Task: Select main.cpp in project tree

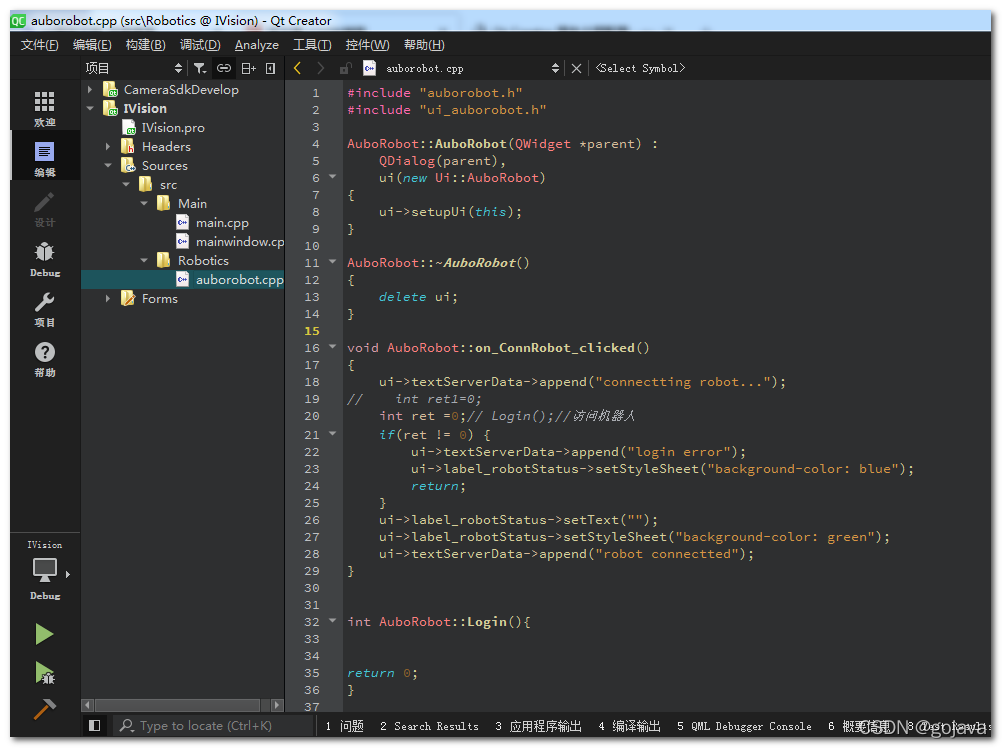Action: pos(222,223)
